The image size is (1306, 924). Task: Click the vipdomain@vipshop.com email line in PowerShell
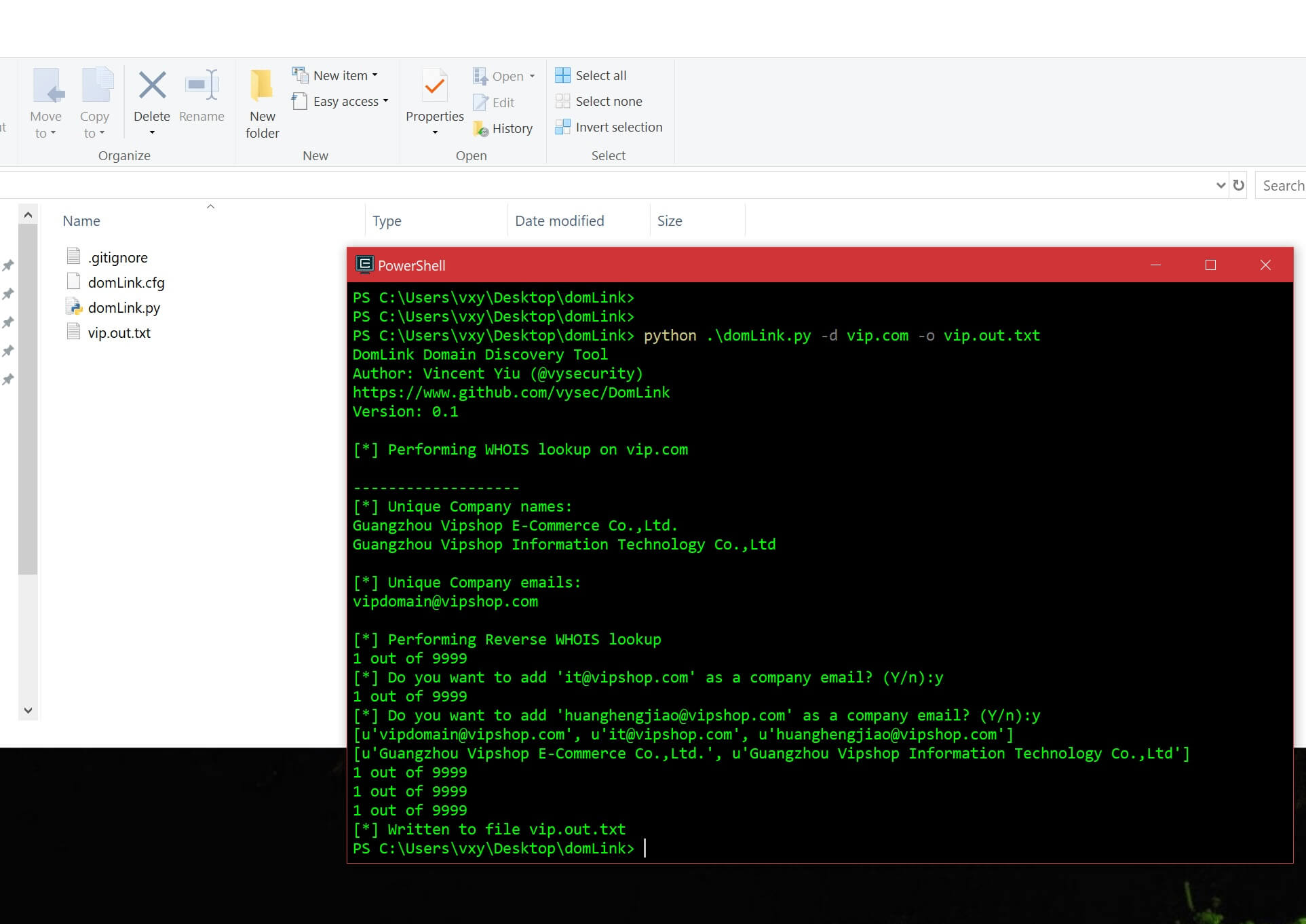click(x=445, y=601)
